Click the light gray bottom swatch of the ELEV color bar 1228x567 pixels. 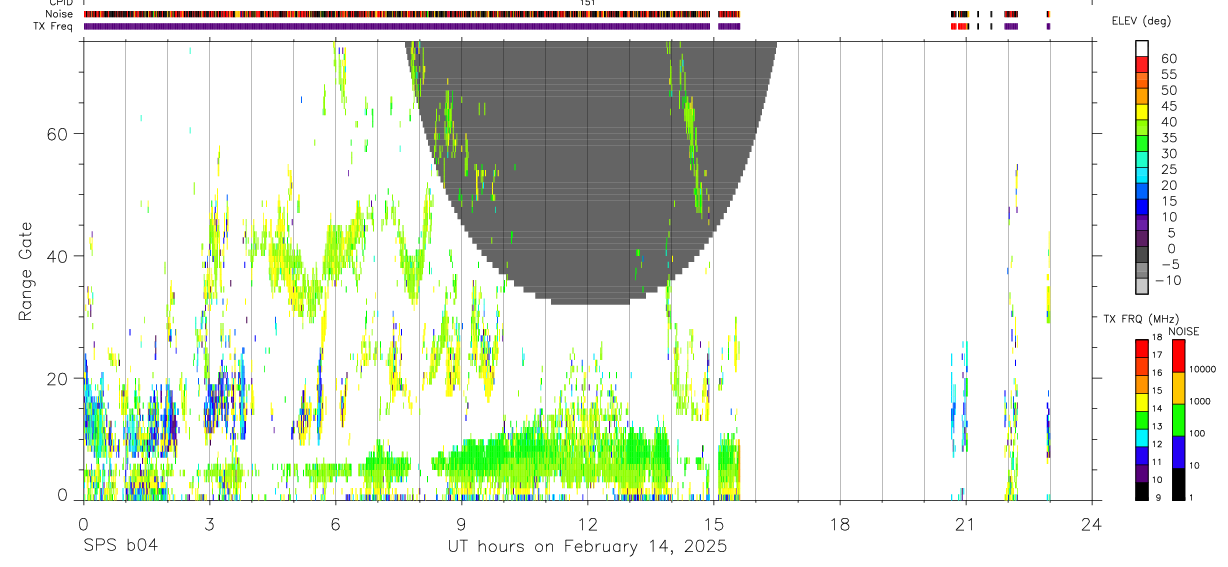(1142, 286)
